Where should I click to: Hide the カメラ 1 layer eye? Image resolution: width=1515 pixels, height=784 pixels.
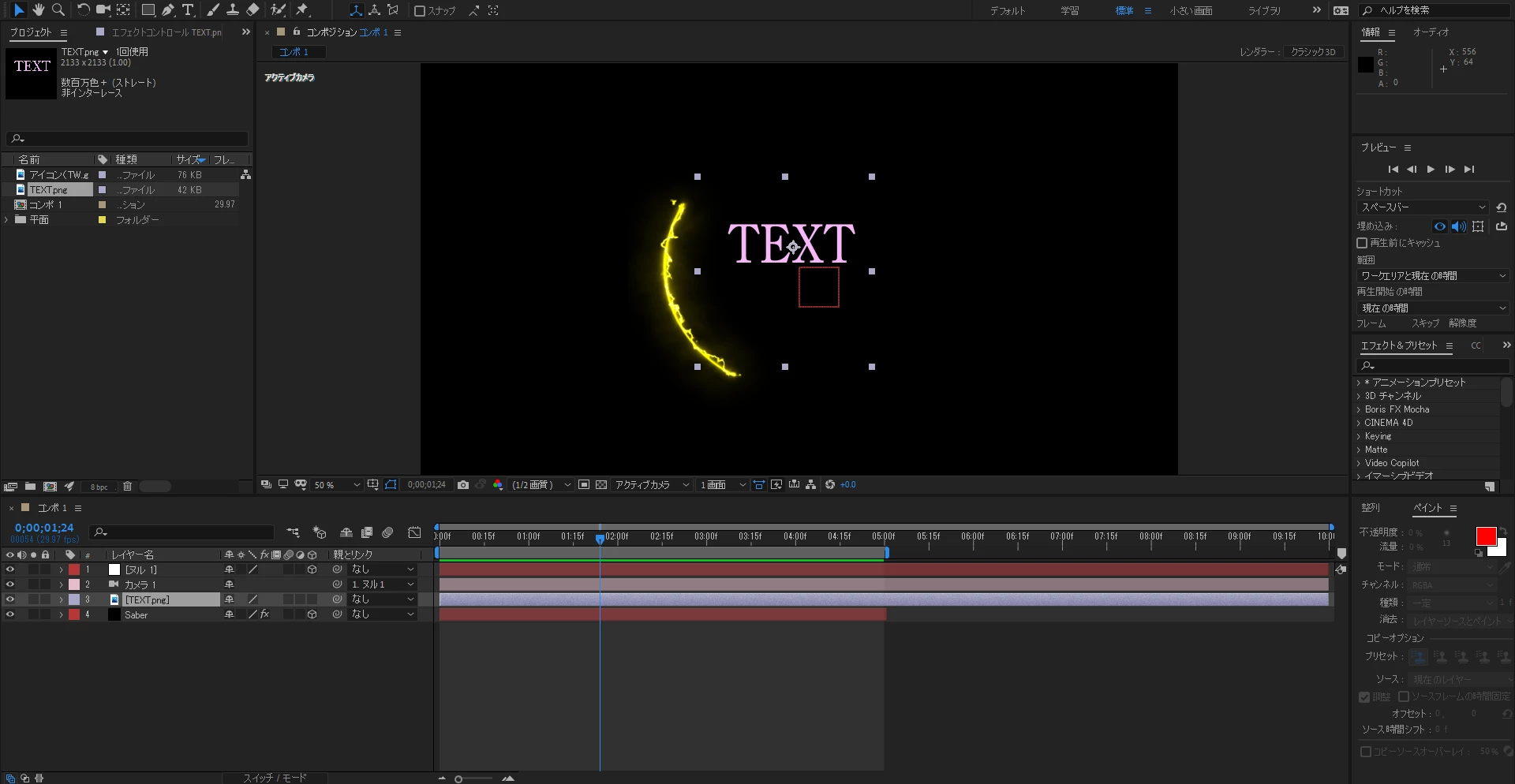tap(9, 584)
